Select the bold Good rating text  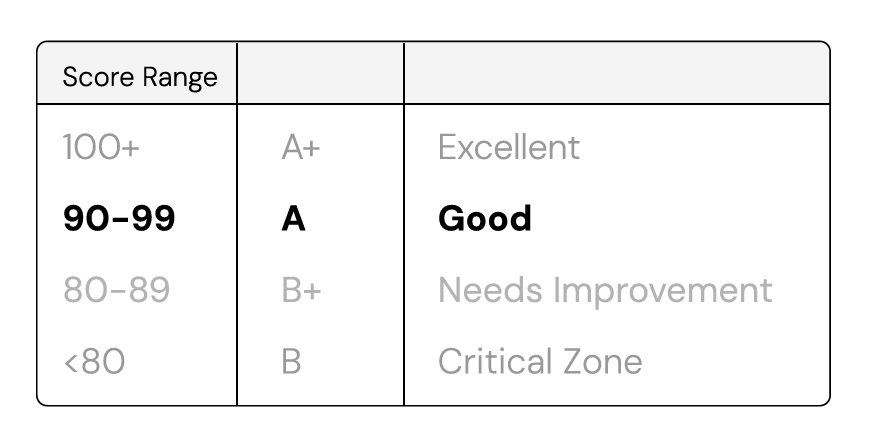485,218
